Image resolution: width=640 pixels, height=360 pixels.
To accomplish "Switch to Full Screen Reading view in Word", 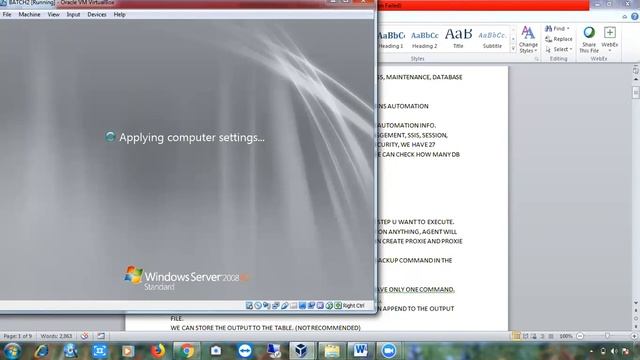I will (525, 336).
